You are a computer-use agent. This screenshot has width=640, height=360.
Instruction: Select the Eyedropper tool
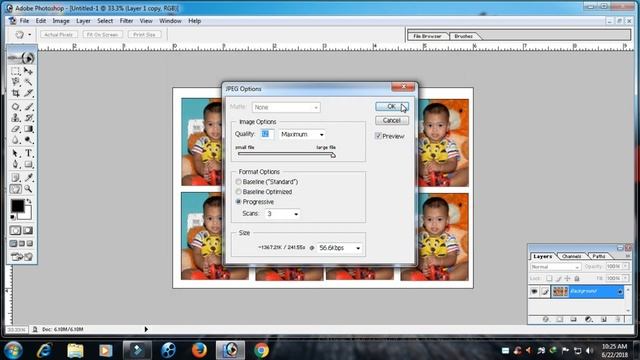click(x=28, y=178)
